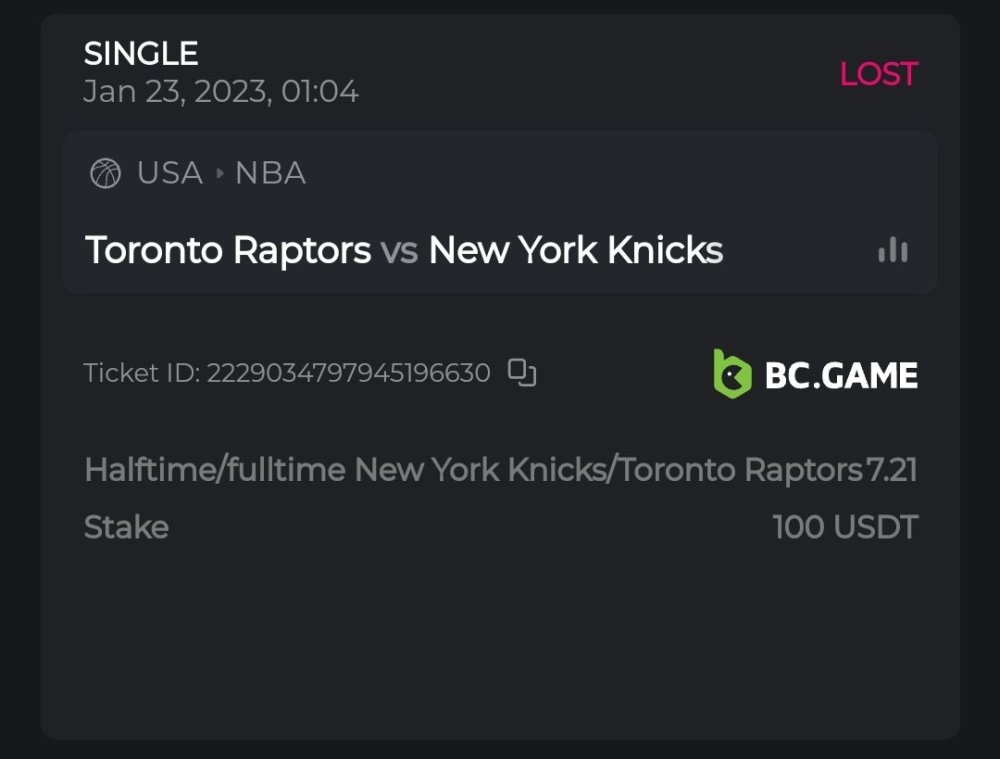Open match statistics bar chart icon
The height and width of the screenshot is (759, 1000).
tap(892, 250)
